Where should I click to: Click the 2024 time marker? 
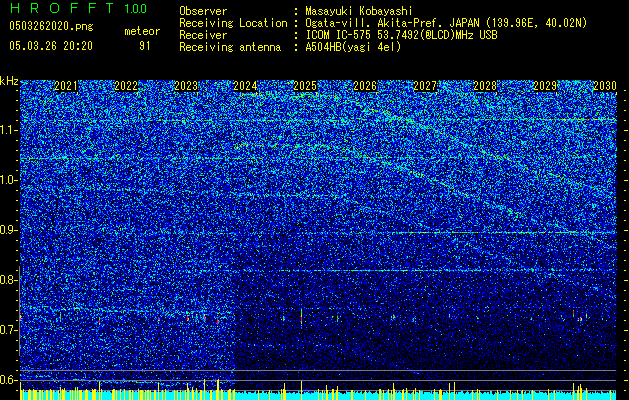pyautogui.click(x=246, y=86)
